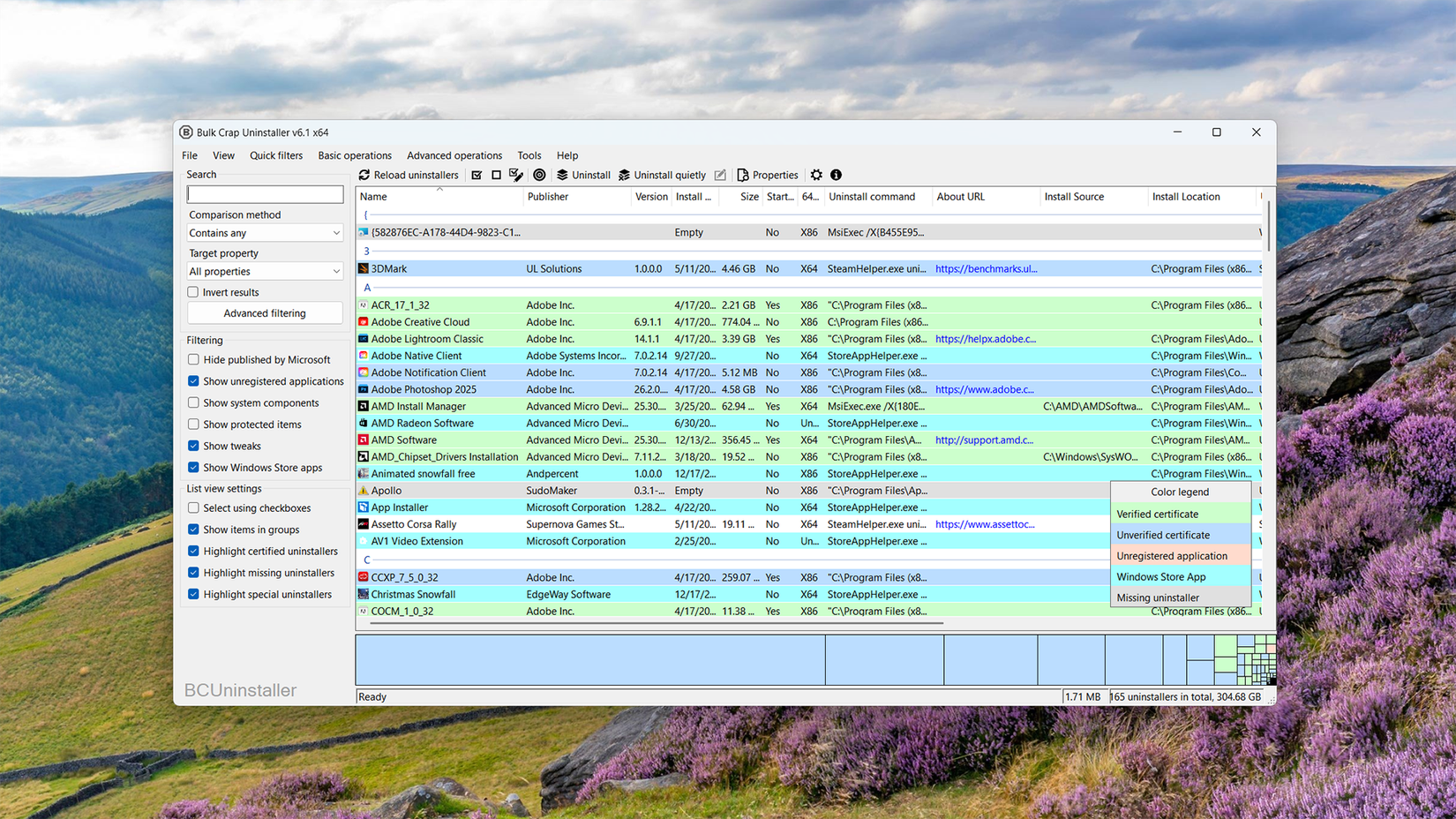Open the Comparison method dropdown
Screen dimensions: 1456x819
click(265, 233)
